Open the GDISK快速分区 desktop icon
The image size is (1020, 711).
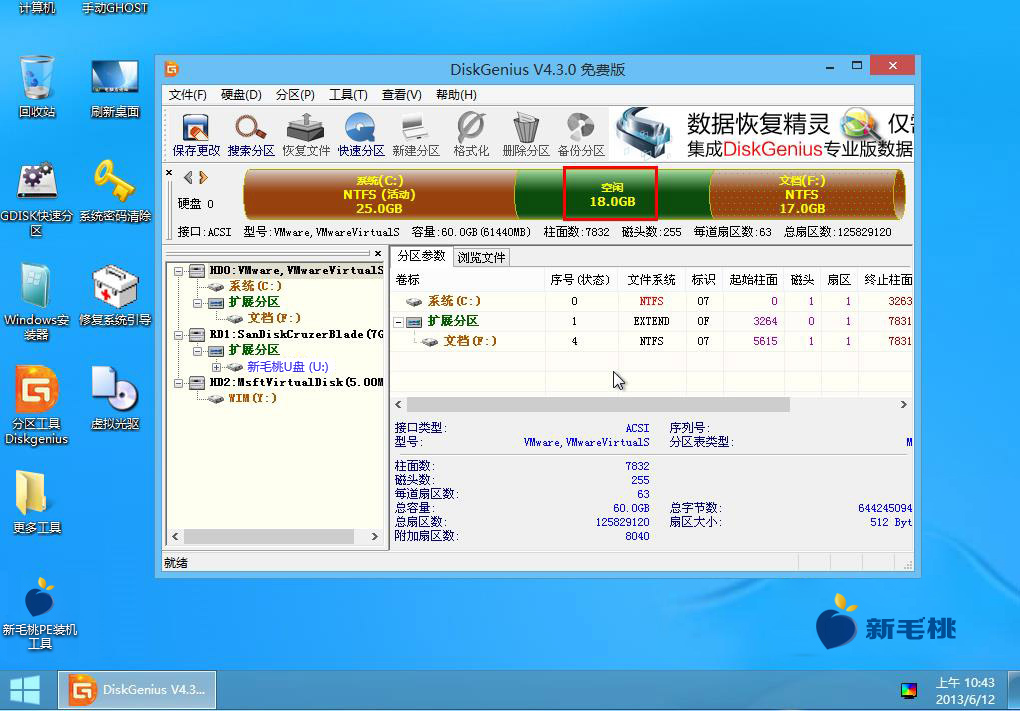36,198
